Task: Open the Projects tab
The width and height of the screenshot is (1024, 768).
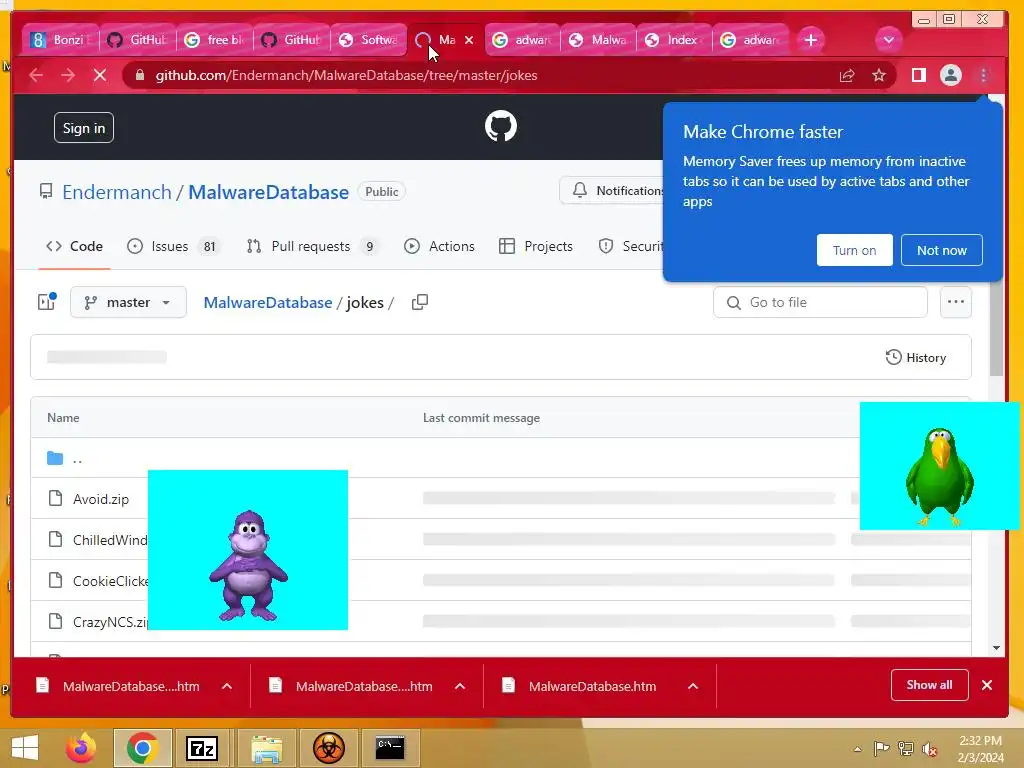Action: [536, 246]
